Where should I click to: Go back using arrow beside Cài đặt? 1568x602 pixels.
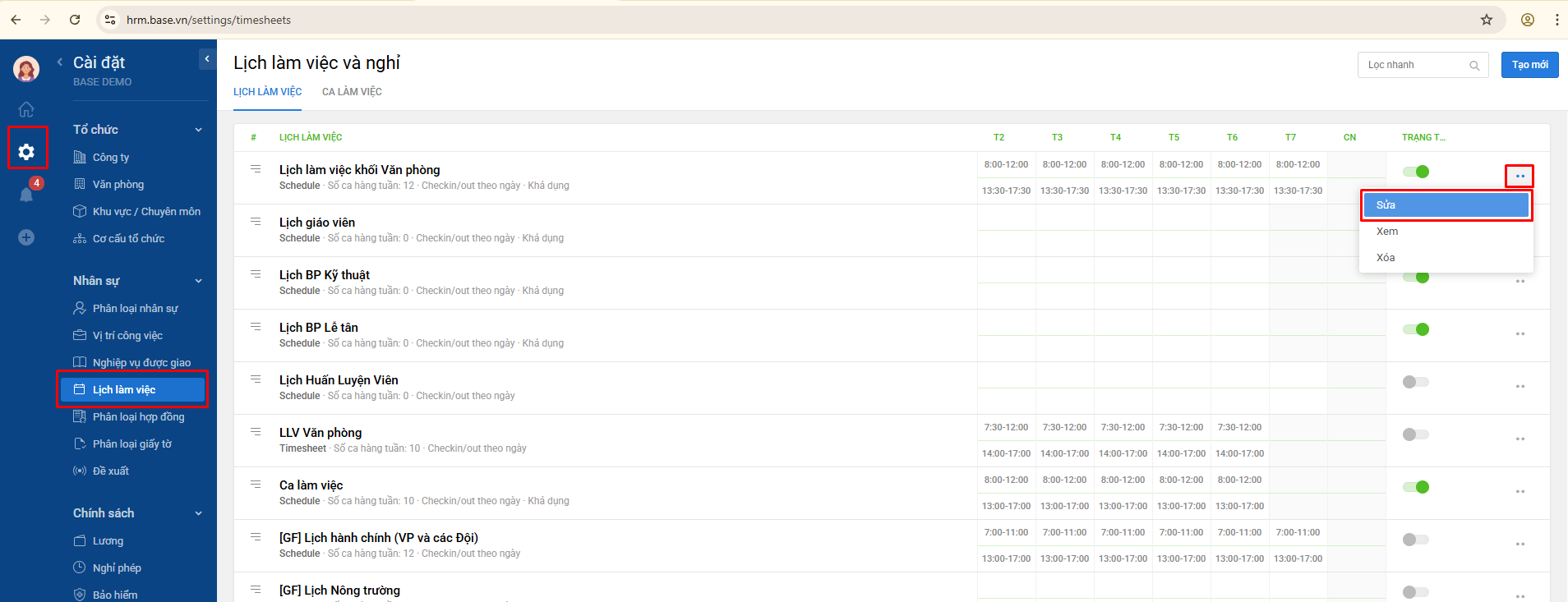point(60,62)
